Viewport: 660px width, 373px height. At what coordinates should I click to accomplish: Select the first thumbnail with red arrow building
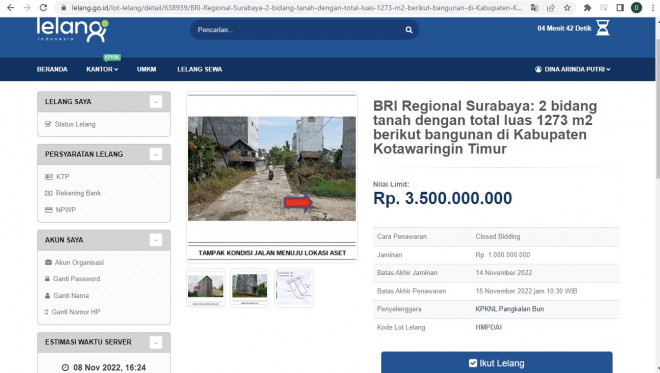tap(206, 288)
